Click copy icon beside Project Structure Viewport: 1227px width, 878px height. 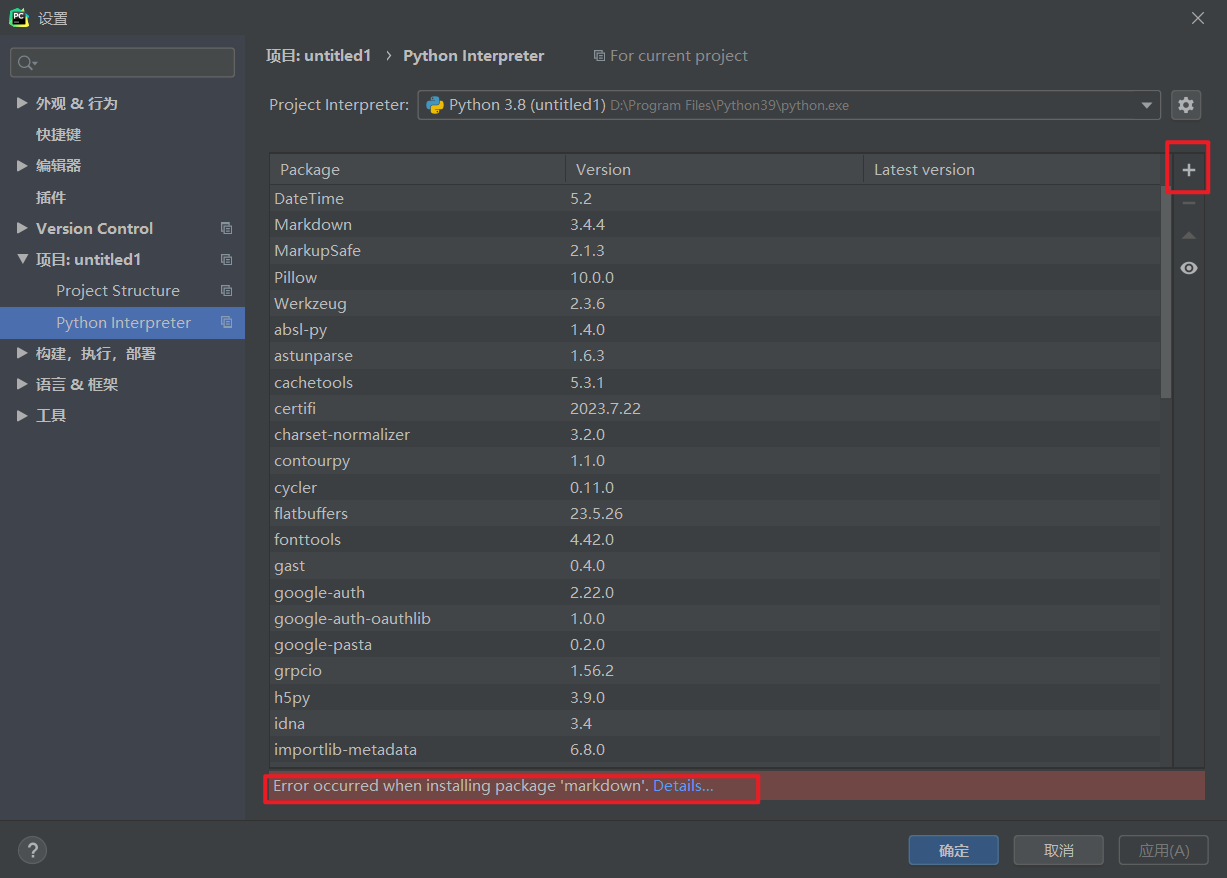point(226,290)
